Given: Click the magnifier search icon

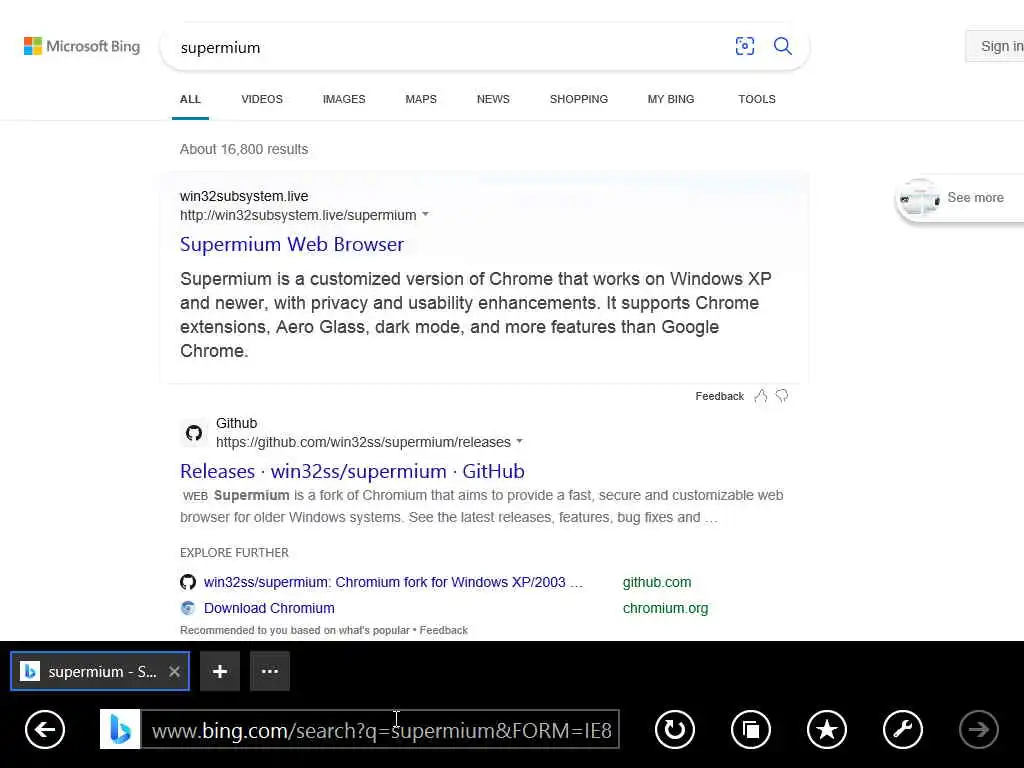Looking at the screenshot, I should pos(782,46).
